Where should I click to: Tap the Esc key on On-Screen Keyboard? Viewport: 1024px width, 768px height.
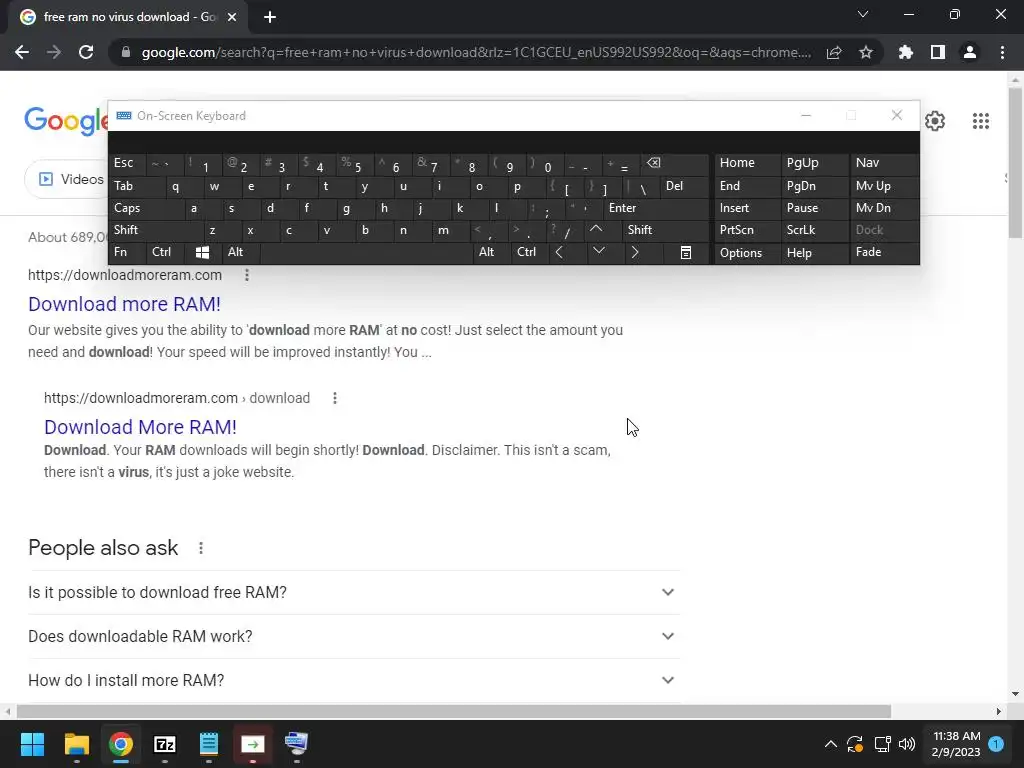(127, 163)
